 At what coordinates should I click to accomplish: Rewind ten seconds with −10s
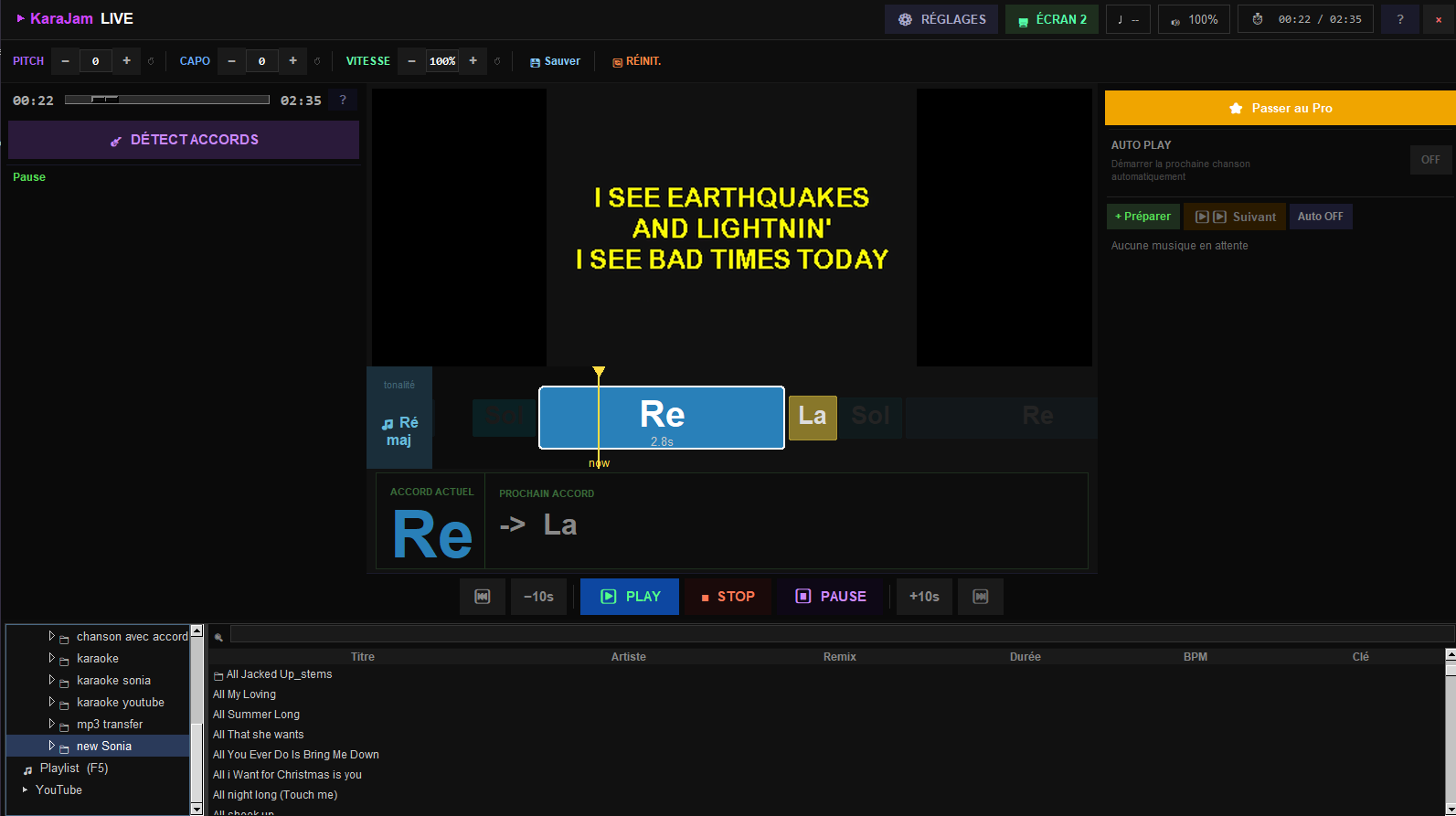(538, 597)
